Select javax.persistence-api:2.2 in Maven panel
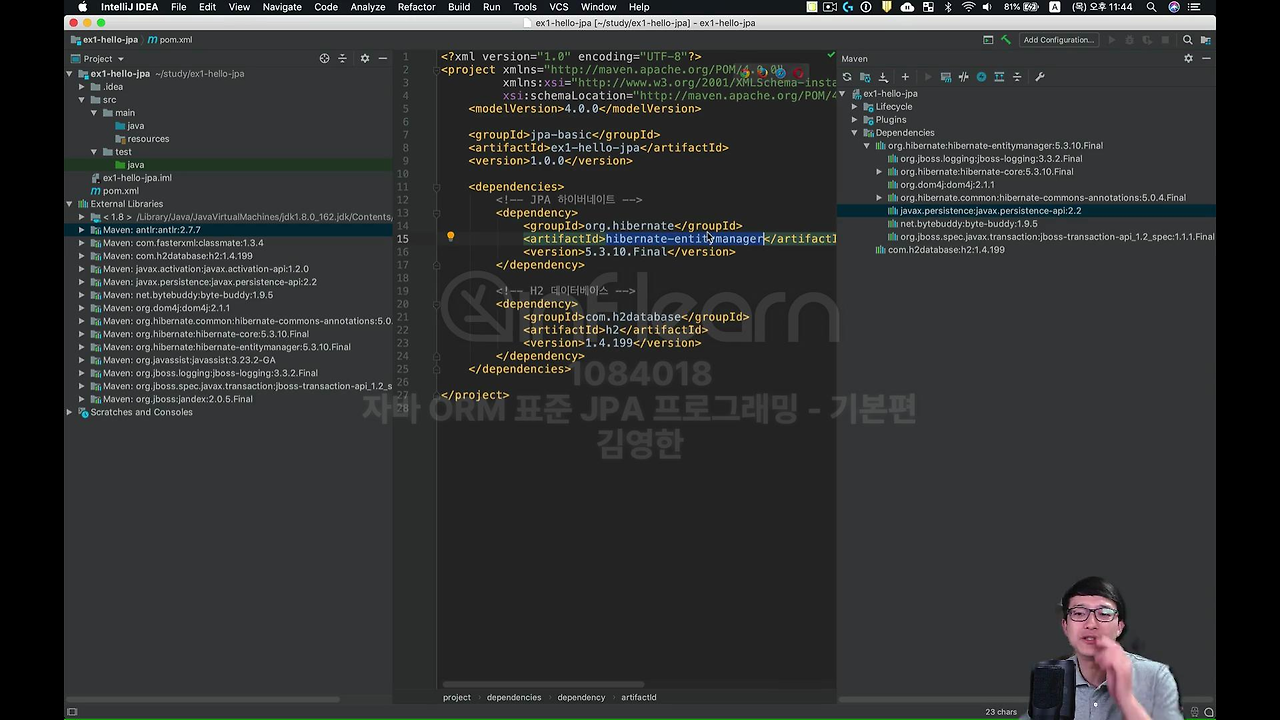Image resolution: width=1280 pixels, height=720 pixels. (990, 211)
